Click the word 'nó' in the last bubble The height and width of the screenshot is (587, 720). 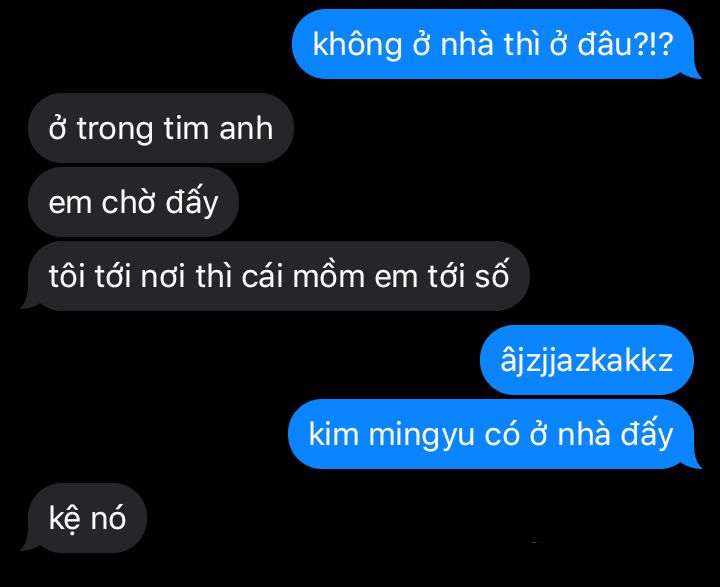click(x=108, y=518)
